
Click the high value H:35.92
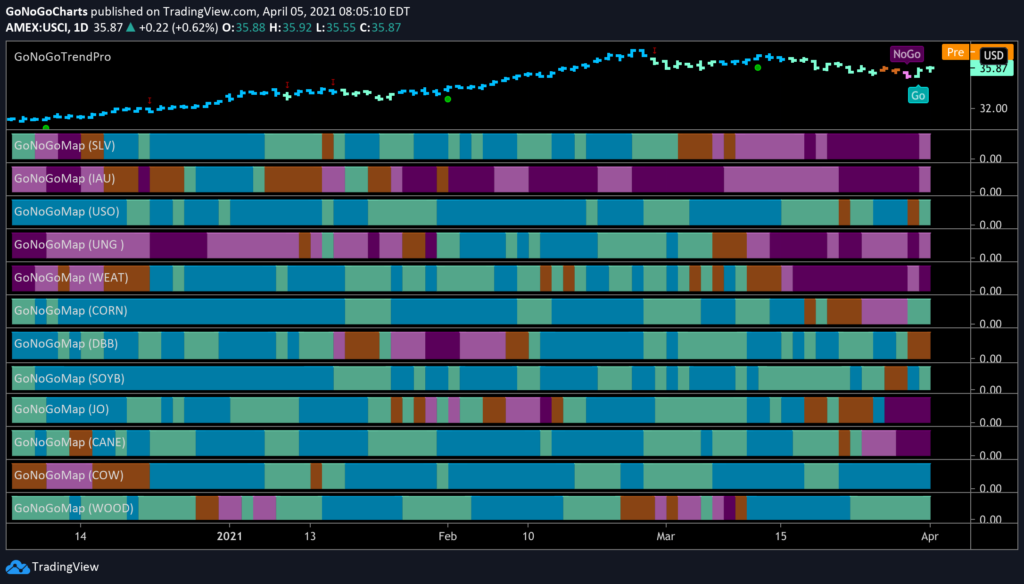[291, 27]
